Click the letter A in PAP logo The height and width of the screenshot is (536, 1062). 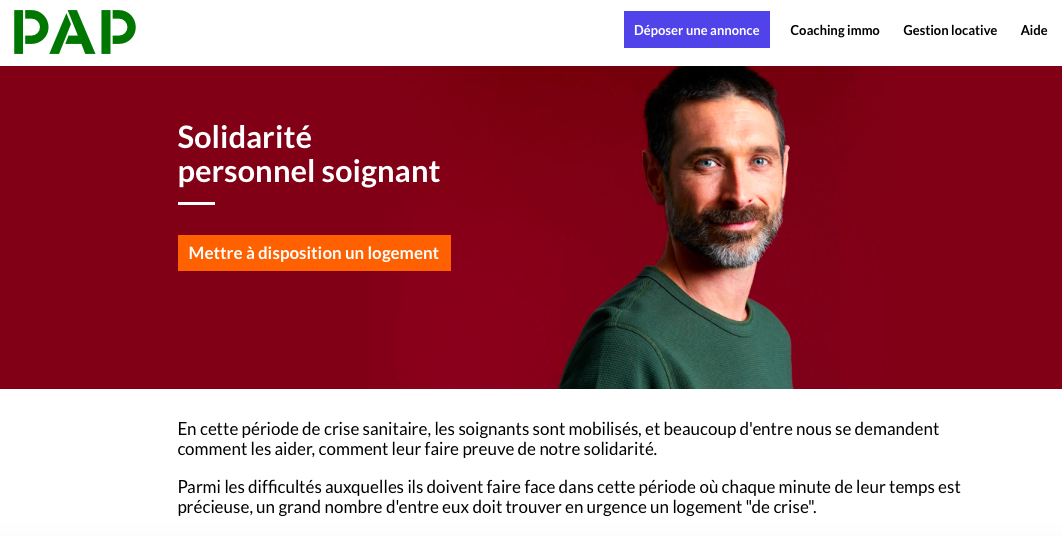pyautogui.click(x=73, y=32)
